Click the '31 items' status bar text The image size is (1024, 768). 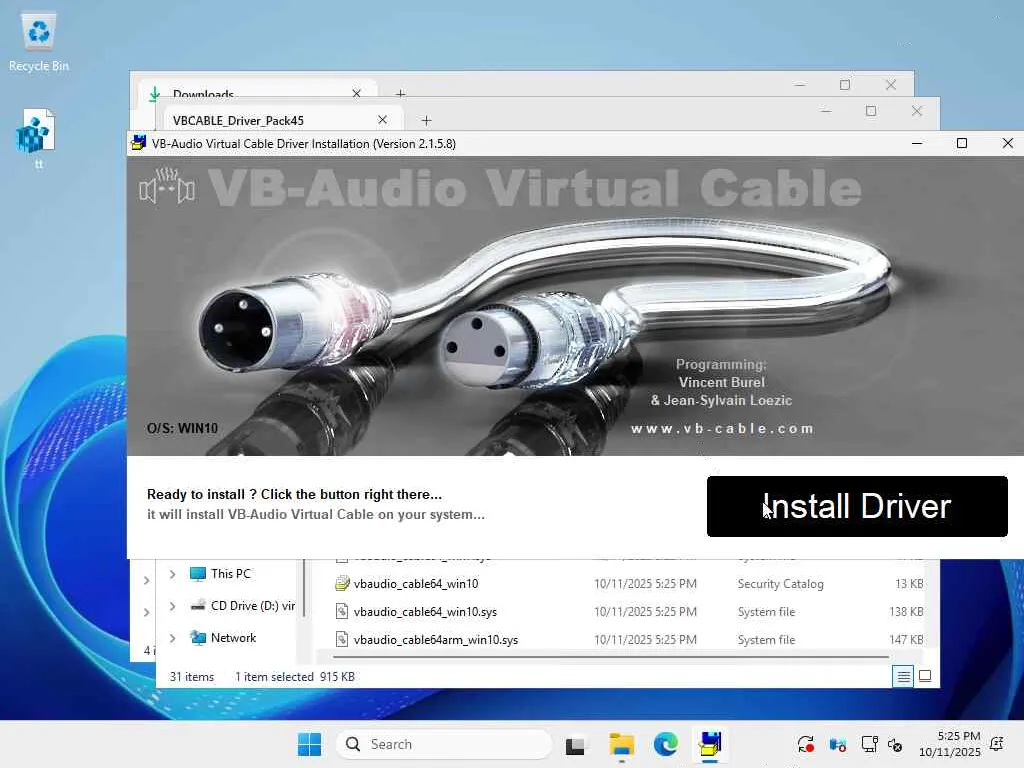tap(191, 677)
